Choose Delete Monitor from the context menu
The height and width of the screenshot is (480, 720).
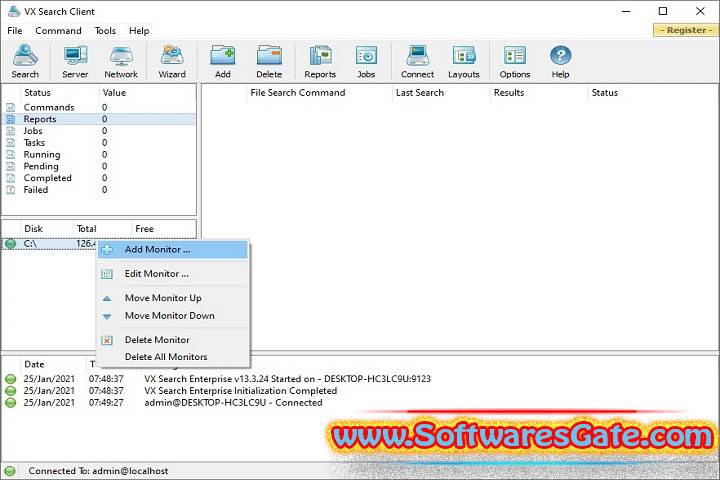point(173,339)
